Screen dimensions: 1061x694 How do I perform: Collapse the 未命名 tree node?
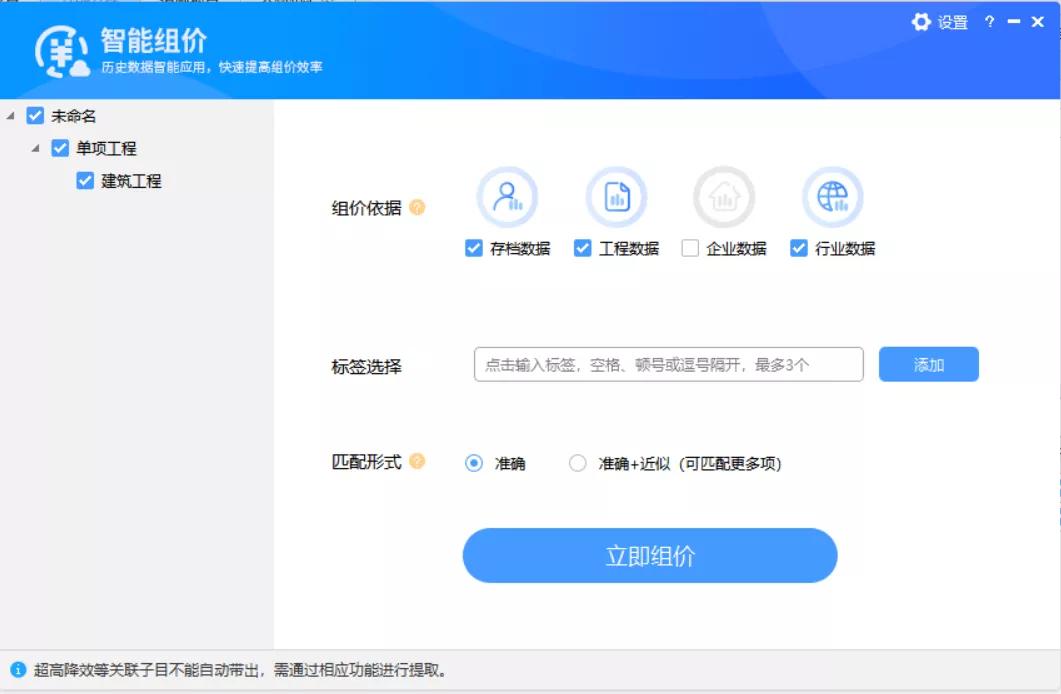coord(10,117)
